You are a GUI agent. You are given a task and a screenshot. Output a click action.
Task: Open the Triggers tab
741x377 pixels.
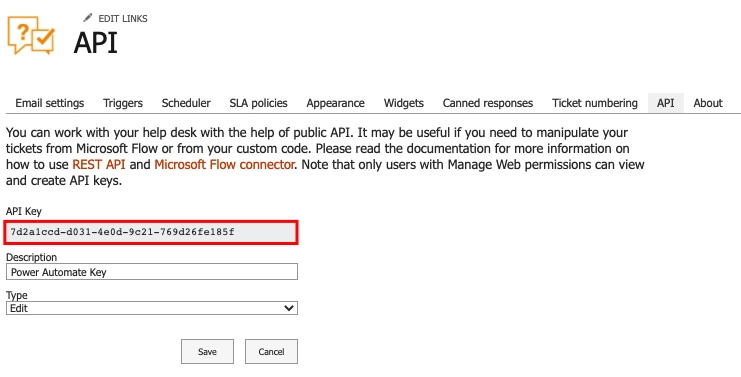[x=123, y=103]
